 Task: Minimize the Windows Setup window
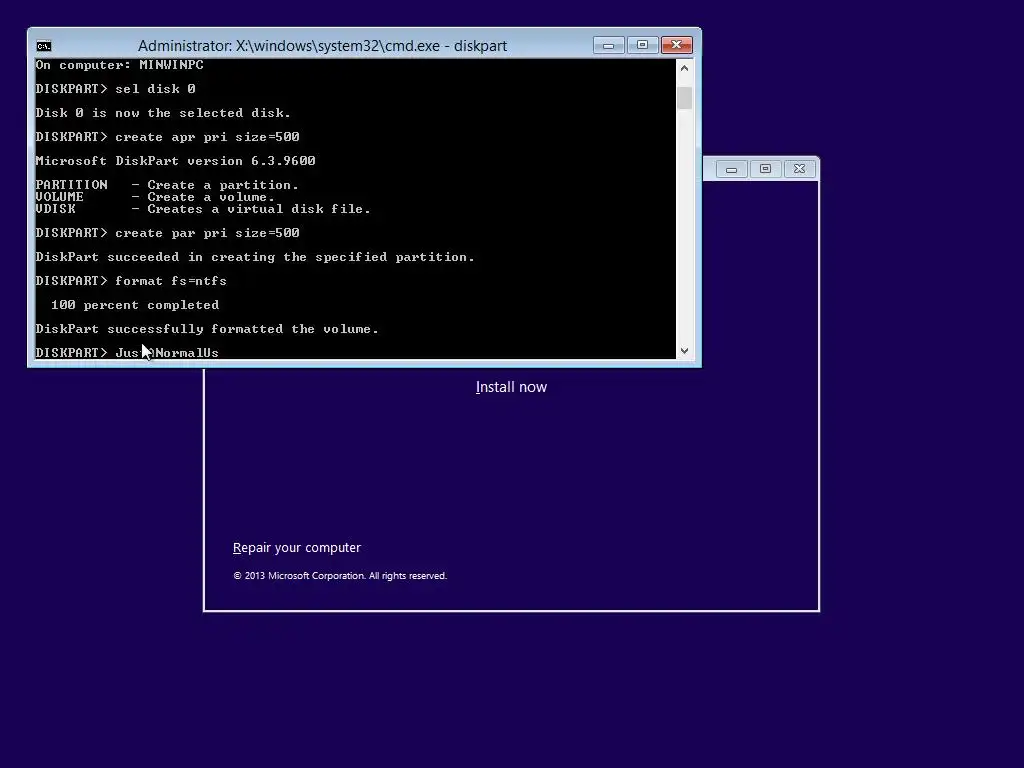point(731,169)
